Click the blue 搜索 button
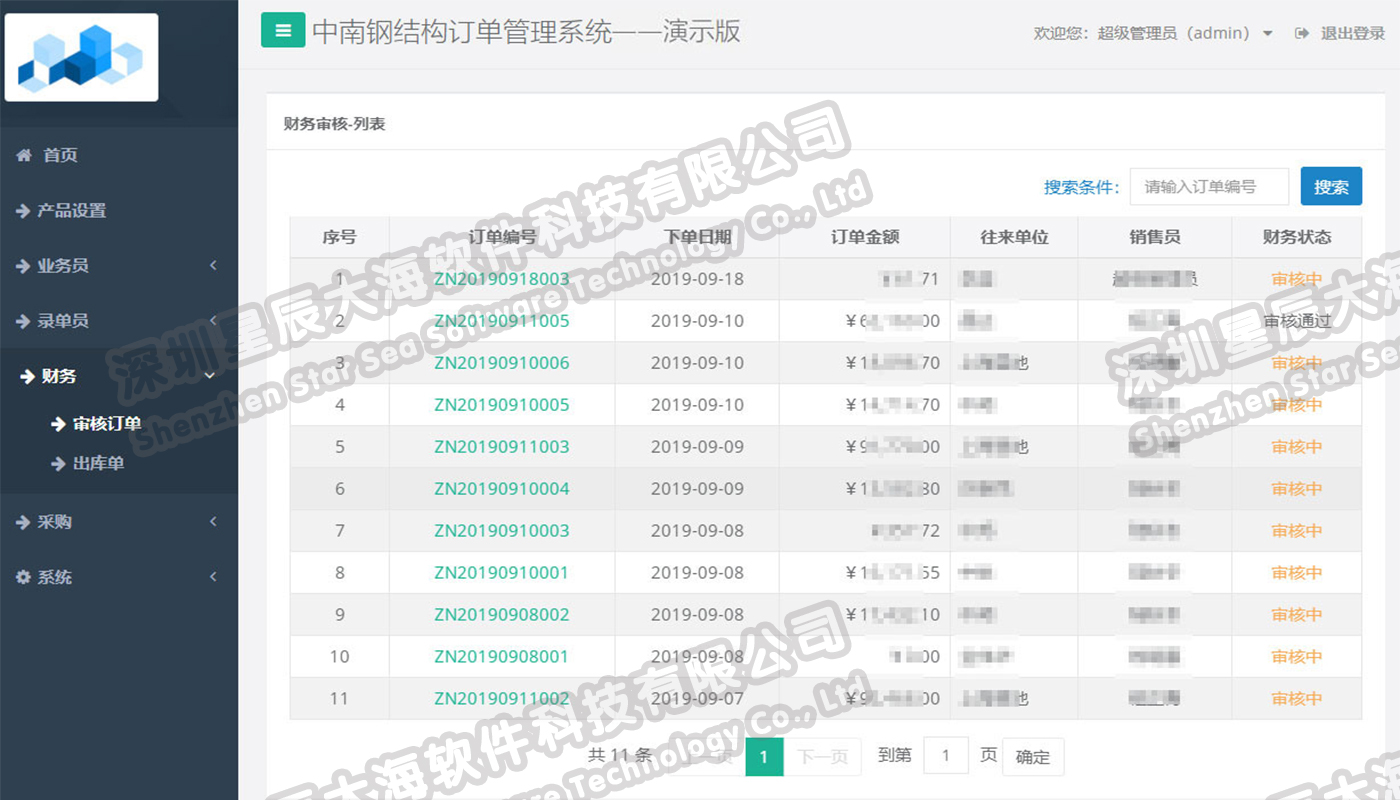Image resolution: width=1400 pixels, height=800 pixels. [1331, 186]
